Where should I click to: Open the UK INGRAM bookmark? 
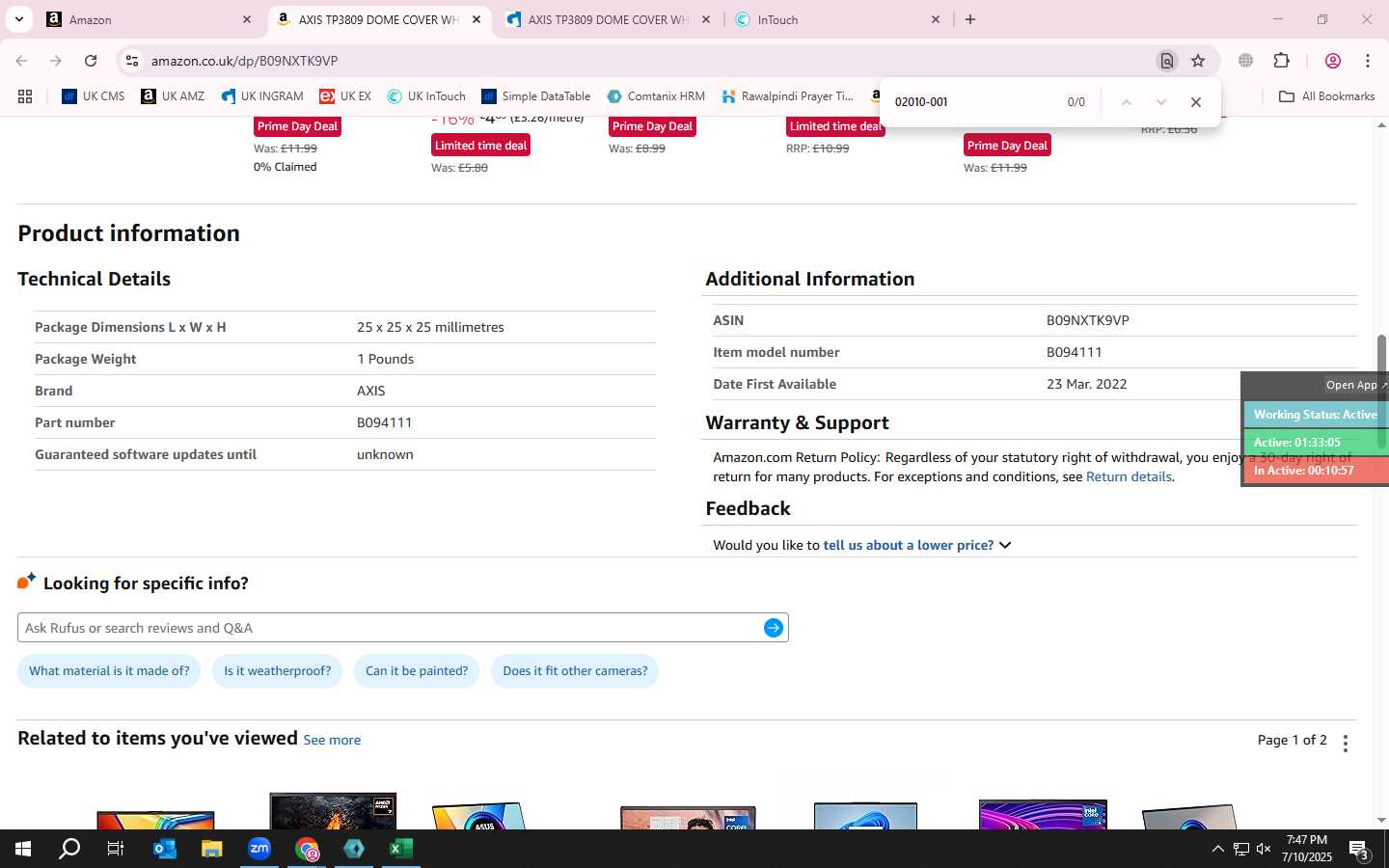point(262,96)
